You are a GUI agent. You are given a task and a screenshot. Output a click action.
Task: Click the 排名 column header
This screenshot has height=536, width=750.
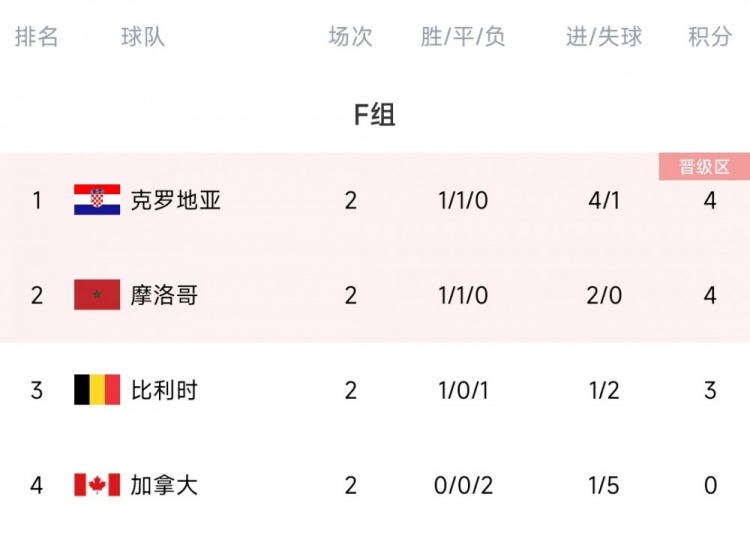[36, 37]
